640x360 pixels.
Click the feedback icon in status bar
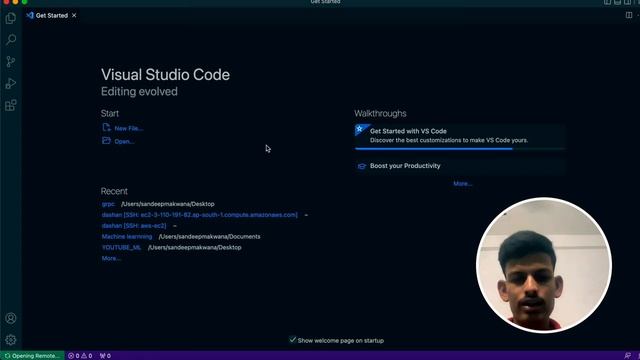628,356
